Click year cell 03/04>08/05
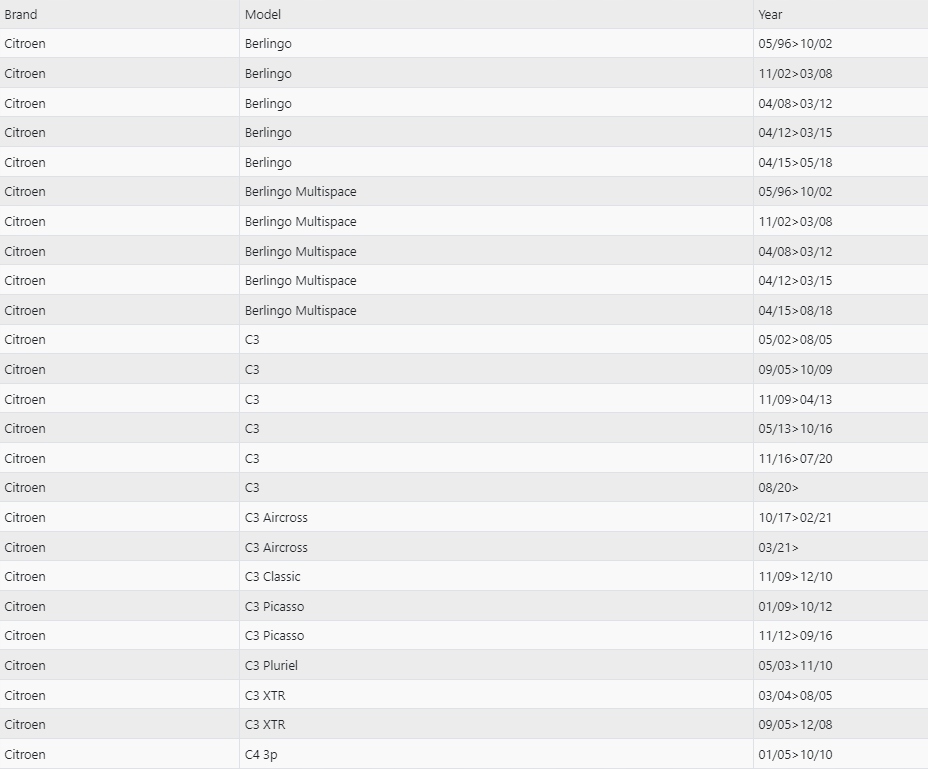 [x=795, y=696]
